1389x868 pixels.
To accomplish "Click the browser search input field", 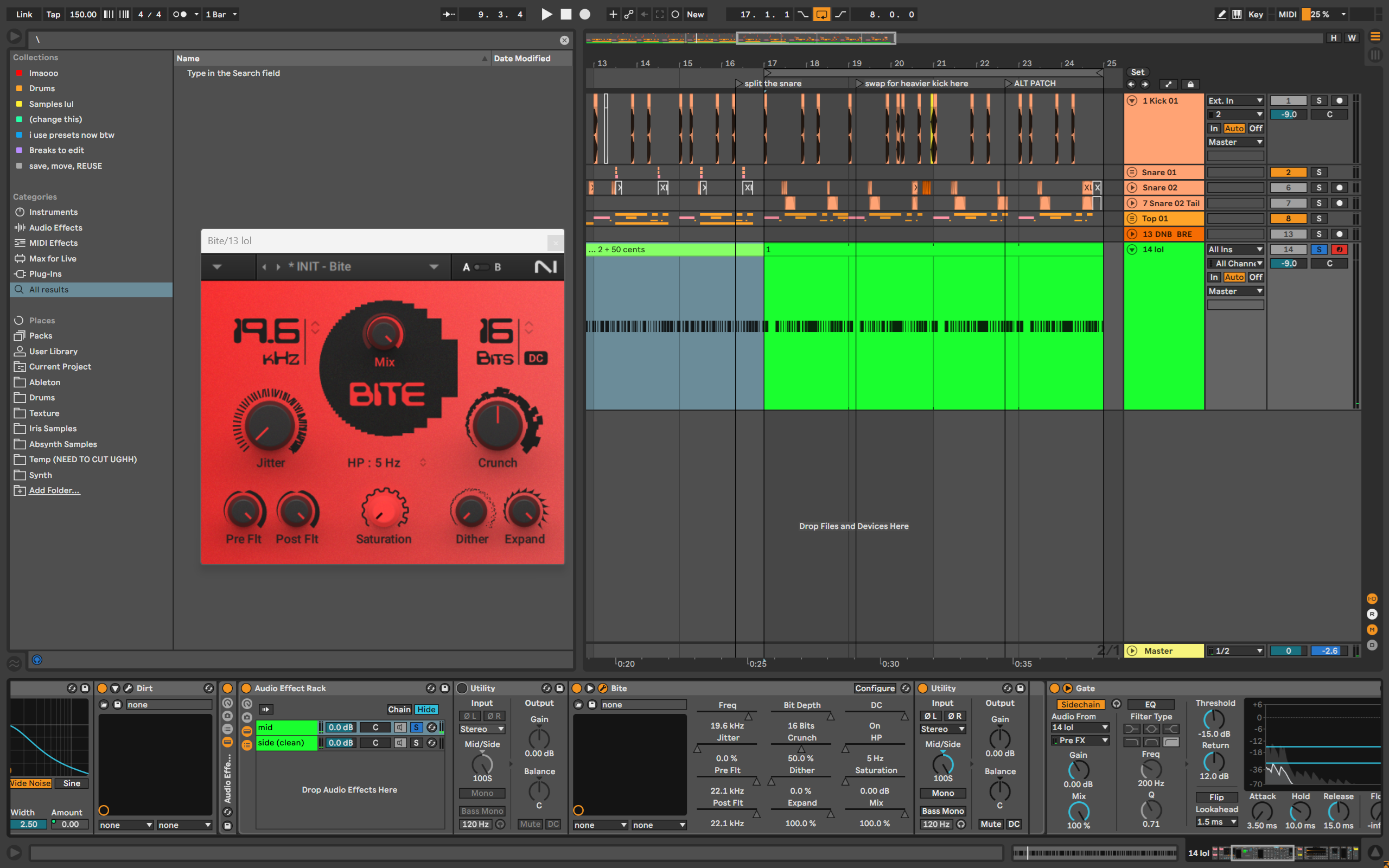I will pyautogui.click(x=293, y=40).
